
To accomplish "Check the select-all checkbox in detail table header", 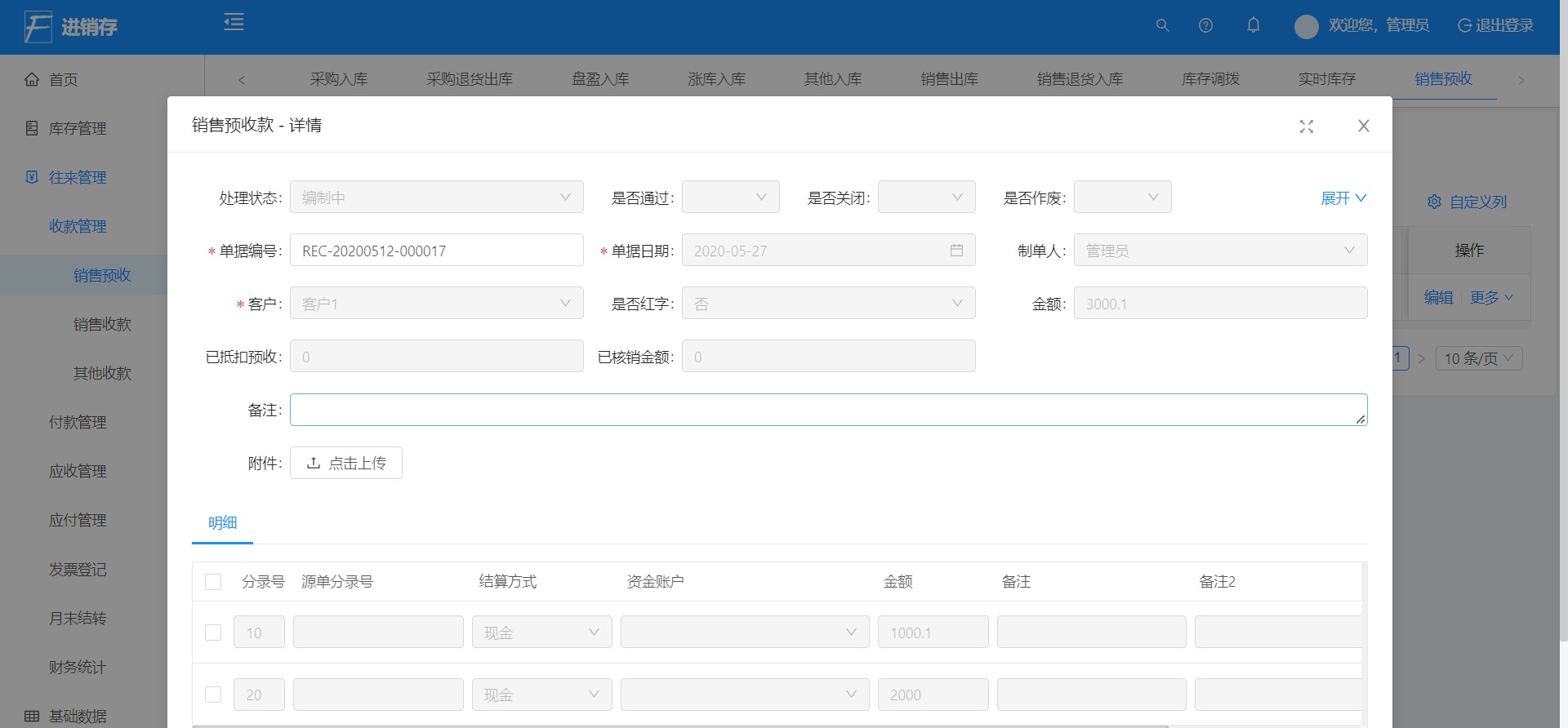I will point(213,582).
